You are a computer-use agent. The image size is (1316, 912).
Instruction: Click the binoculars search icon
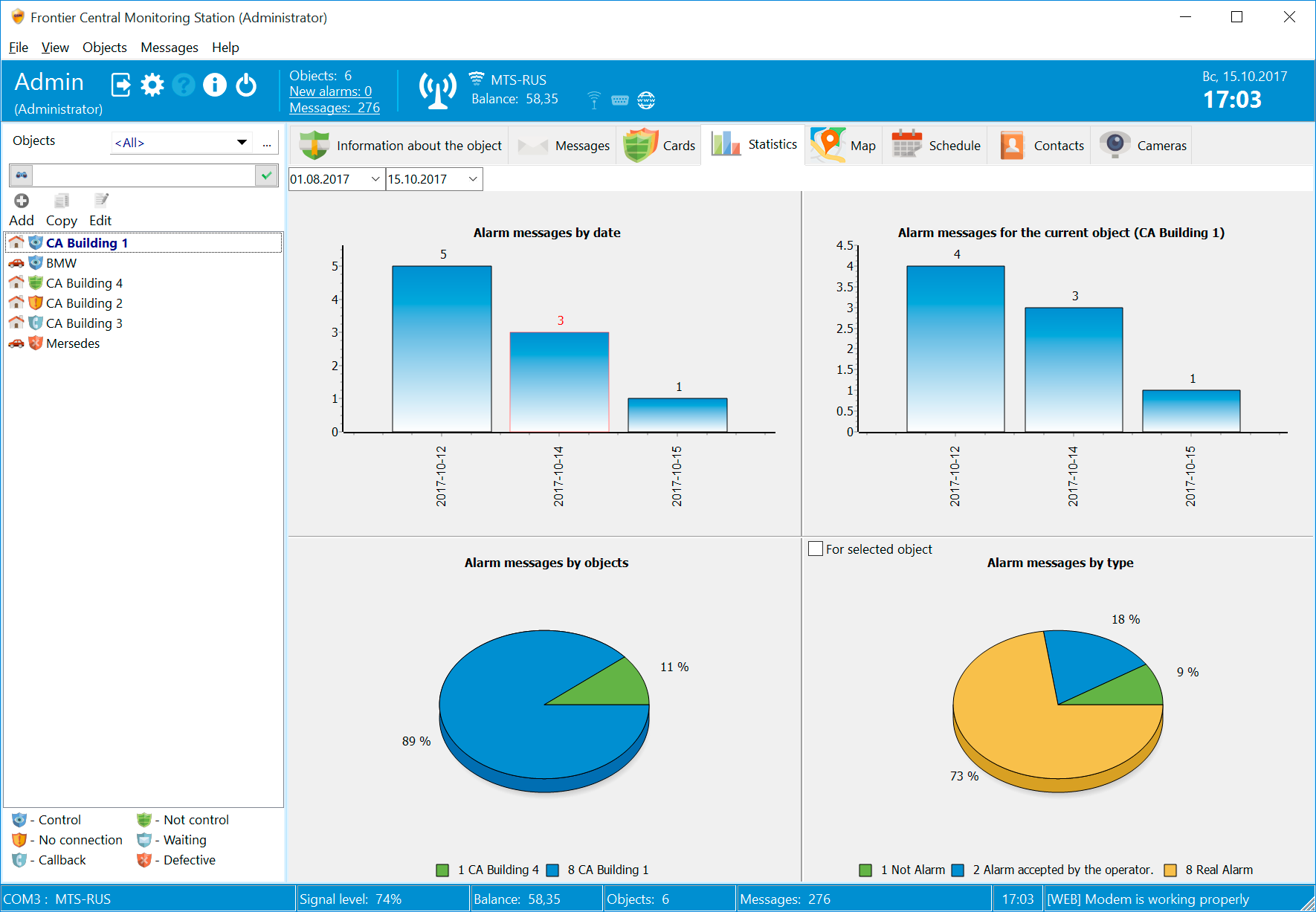(22, 175)
